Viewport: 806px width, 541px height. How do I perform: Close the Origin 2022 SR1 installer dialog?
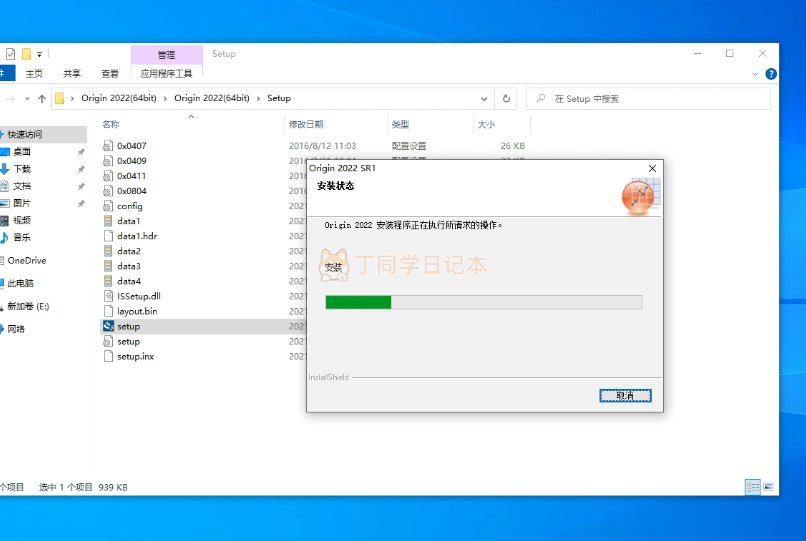pyautogui.click(x=652, y=168)
